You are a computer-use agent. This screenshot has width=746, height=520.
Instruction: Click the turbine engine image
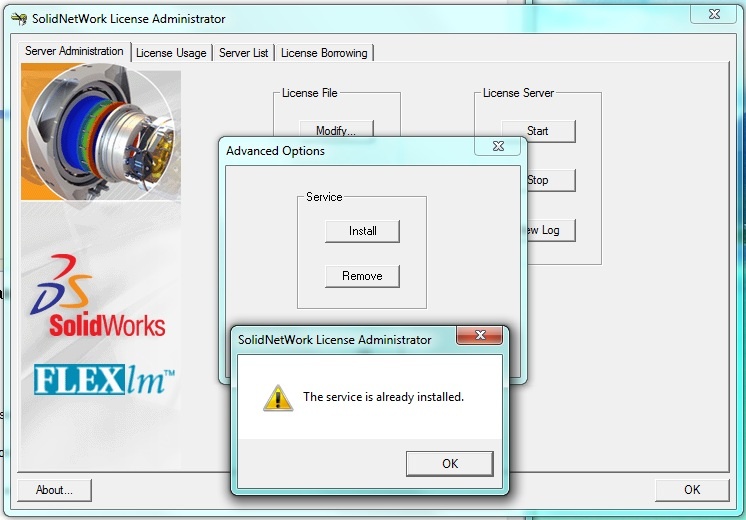[x=101, y=132]
